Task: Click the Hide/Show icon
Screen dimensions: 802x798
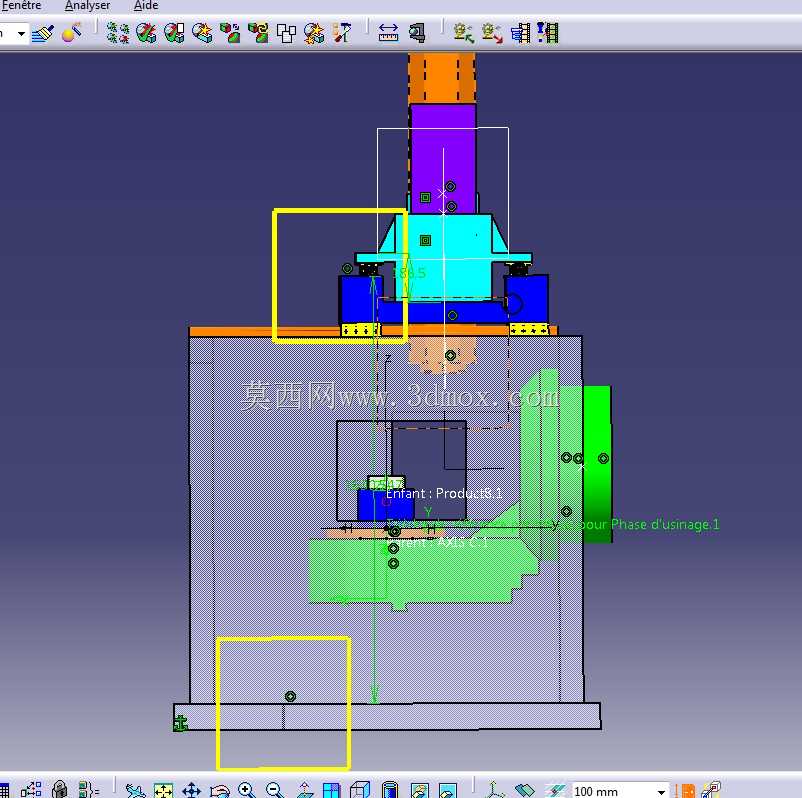Action: (x=419, y=790)
